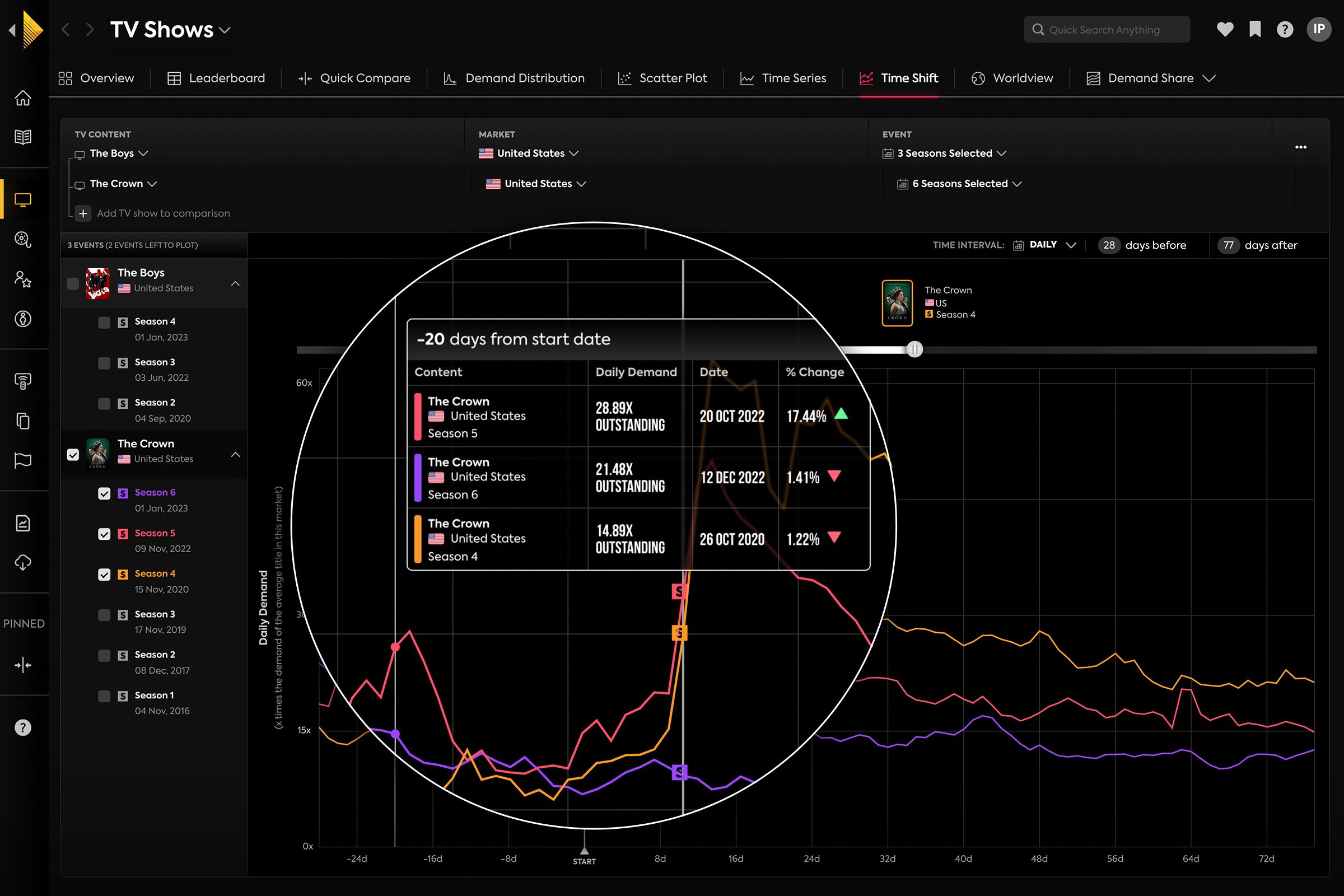
Task: Open the report chart icon in the sidebar
Action: point(23,524)
